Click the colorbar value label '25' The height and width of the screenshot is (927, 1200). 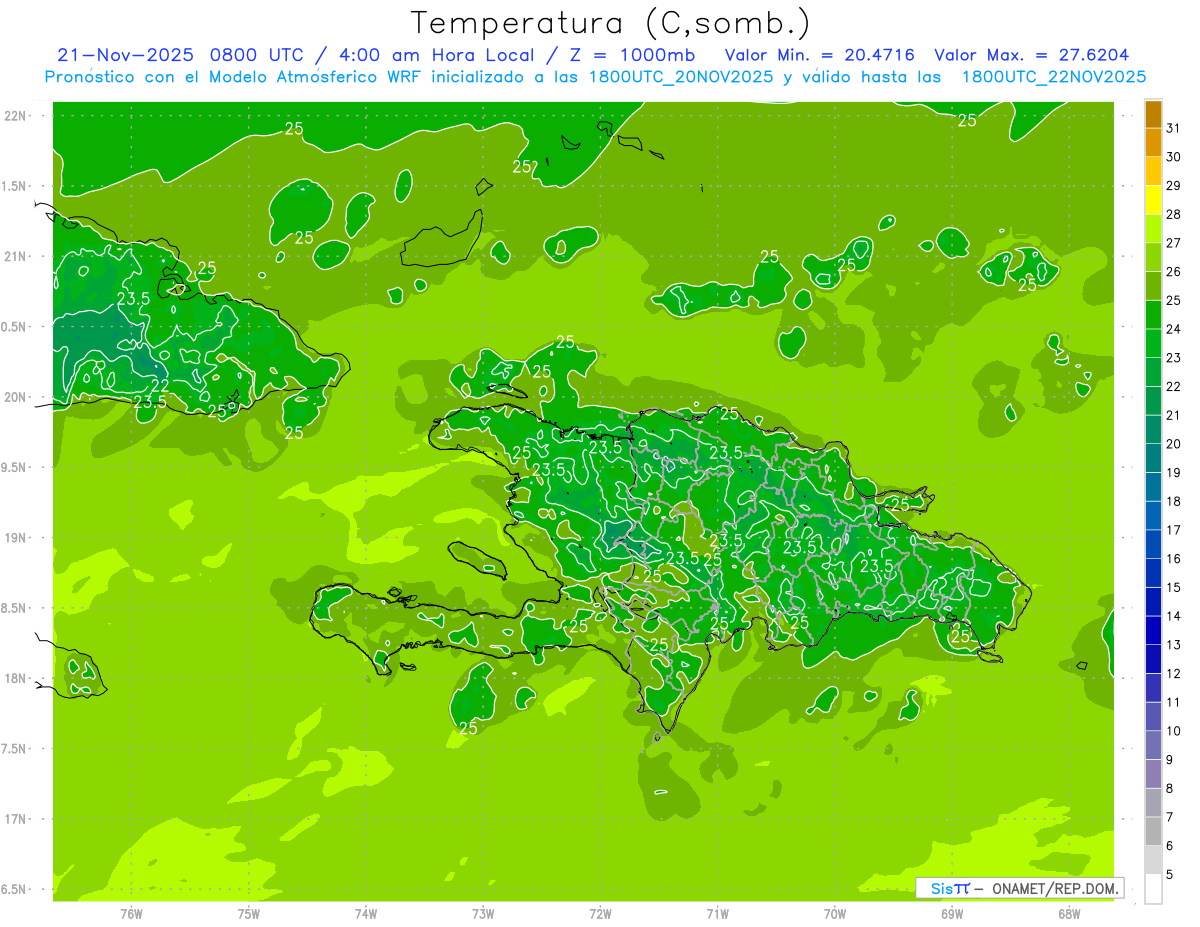point(1174,300)
